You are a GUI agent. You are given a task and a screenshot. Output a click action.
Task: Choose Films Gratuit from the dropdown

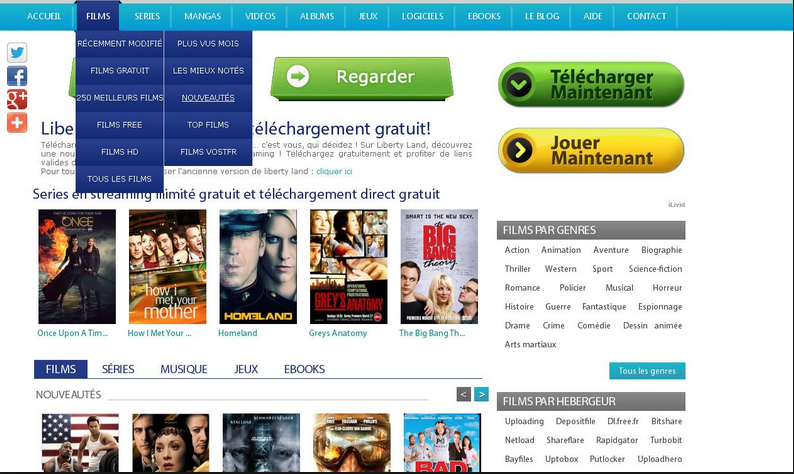pos(120,71)
